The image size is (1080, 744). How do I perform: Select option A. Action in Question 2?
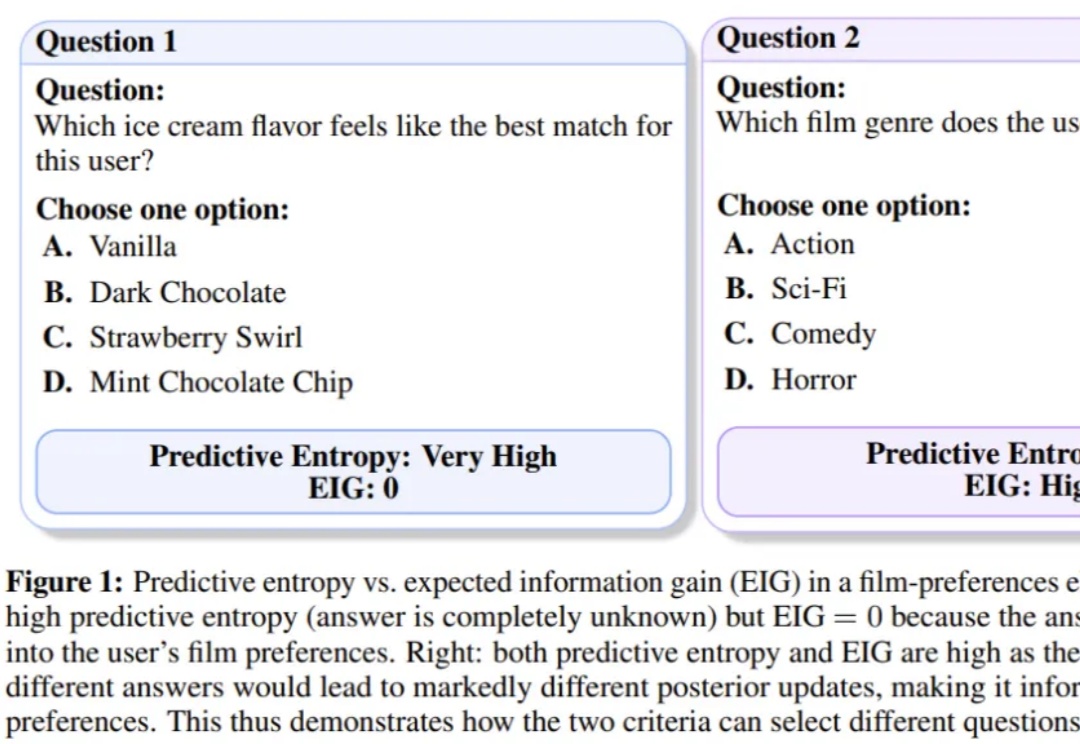tap(789, 244)
